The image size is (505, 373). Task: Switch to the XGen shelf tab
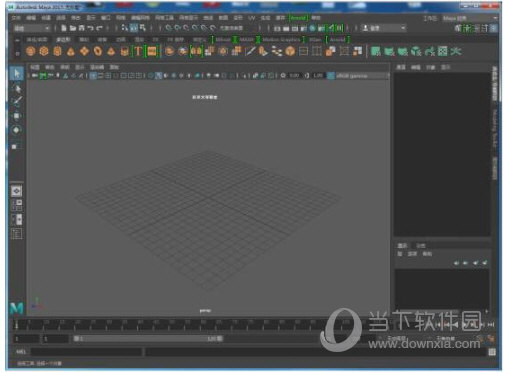click(x=315, y=40)
